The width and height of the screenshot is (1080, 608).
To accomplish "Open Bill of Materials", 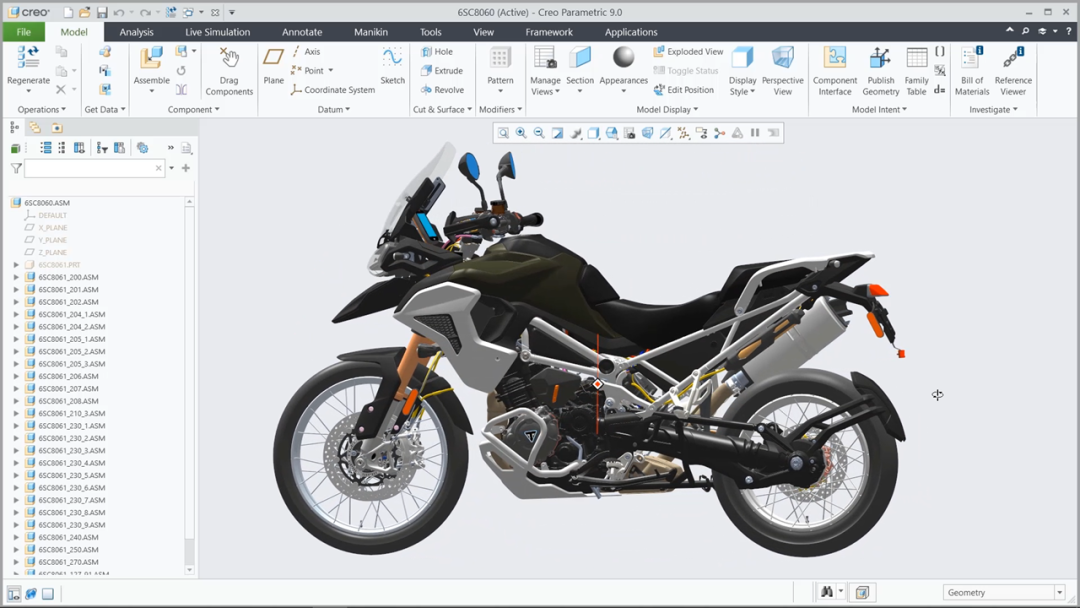I will [x=972, y=70].
